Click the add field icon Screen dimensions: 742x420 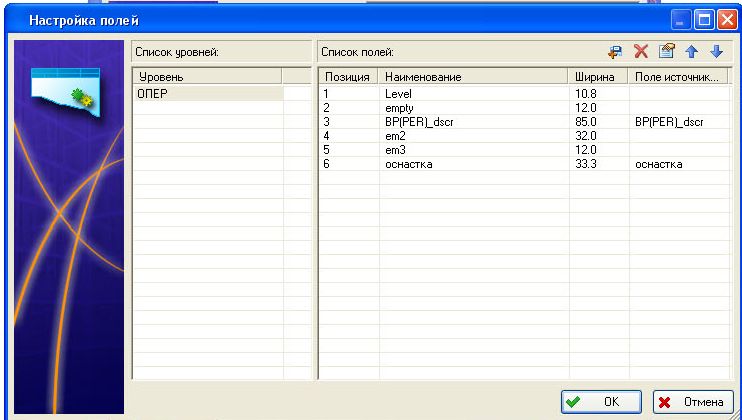coord(615,52)
